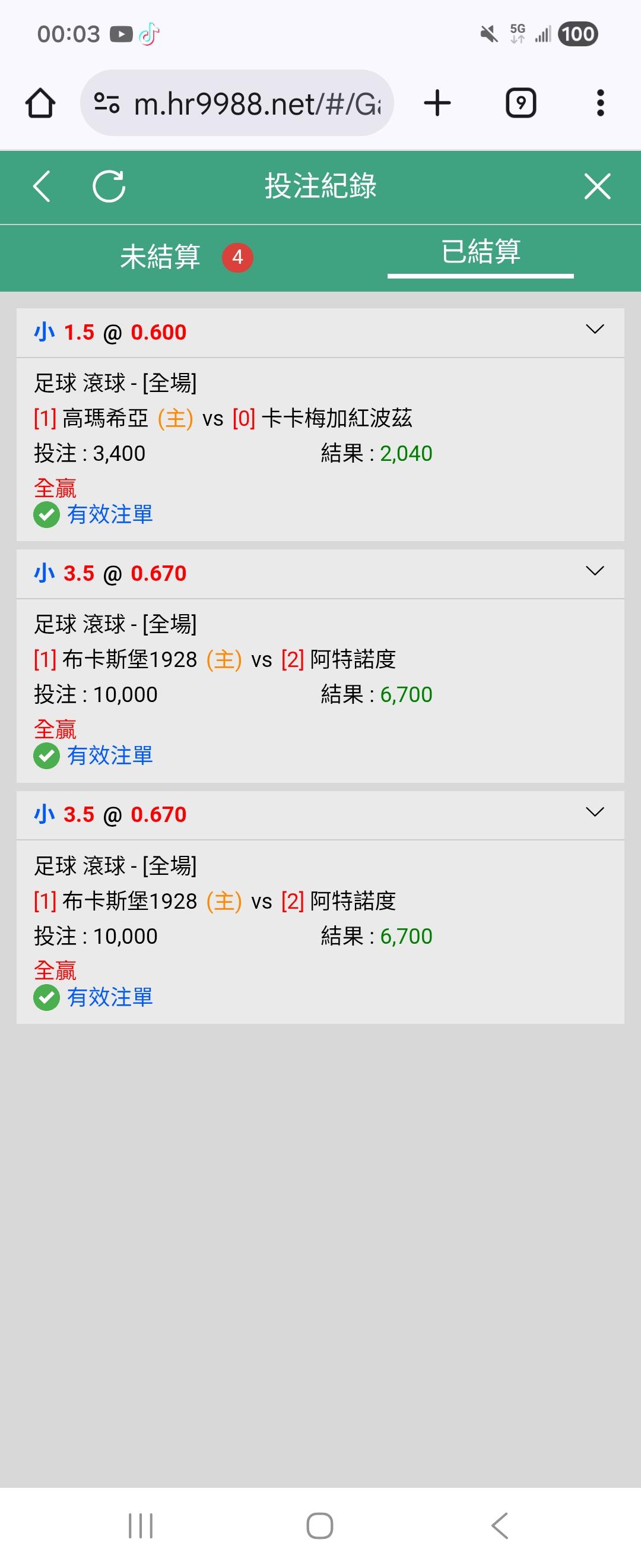Expand the first 小 3.5 @ 0.670 bet

coord(594,571)
